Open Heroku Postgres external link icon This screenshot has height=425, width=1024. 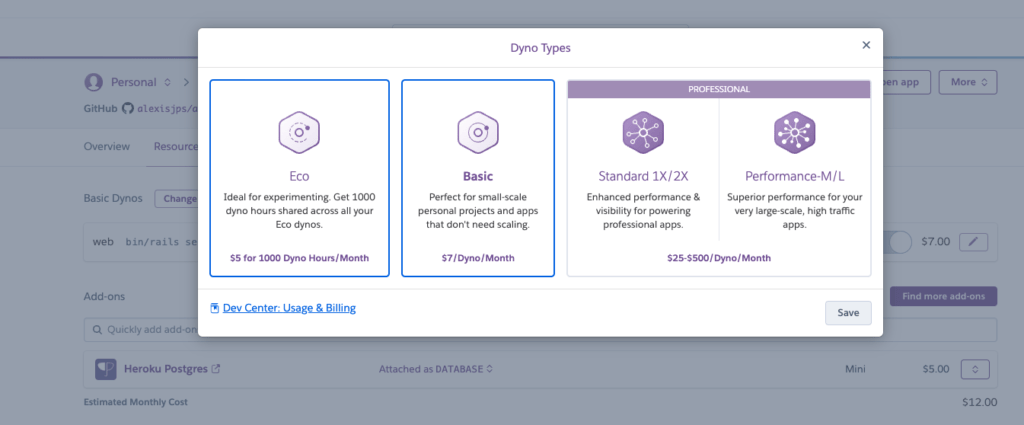click(x=216, y=369)
